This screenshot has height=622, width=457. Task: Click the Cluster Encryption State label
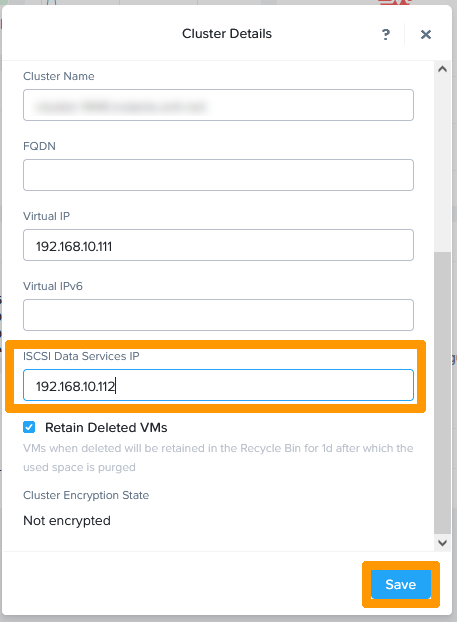[86, 495]
